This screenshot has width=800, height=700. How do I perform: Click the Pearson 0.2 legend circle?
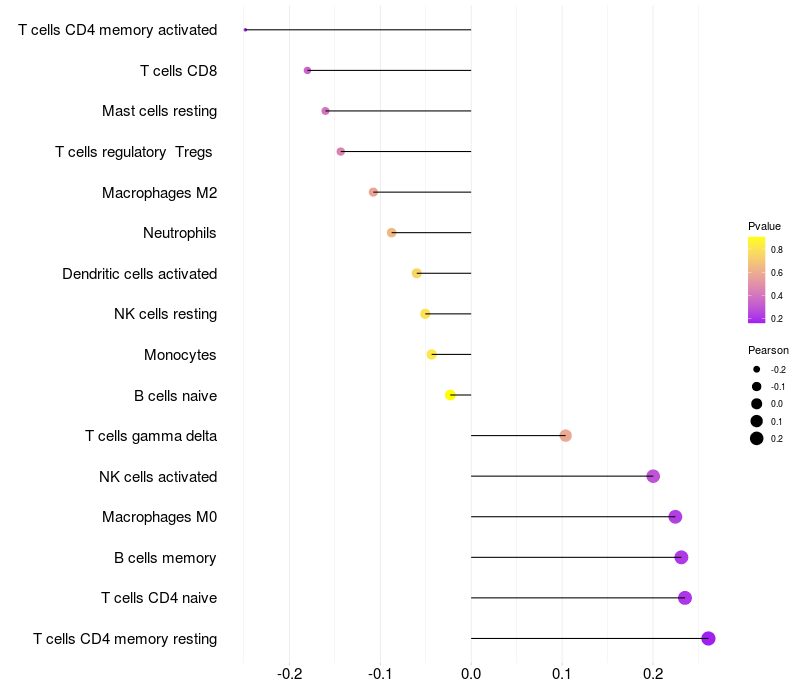click(x=757, y=438)
